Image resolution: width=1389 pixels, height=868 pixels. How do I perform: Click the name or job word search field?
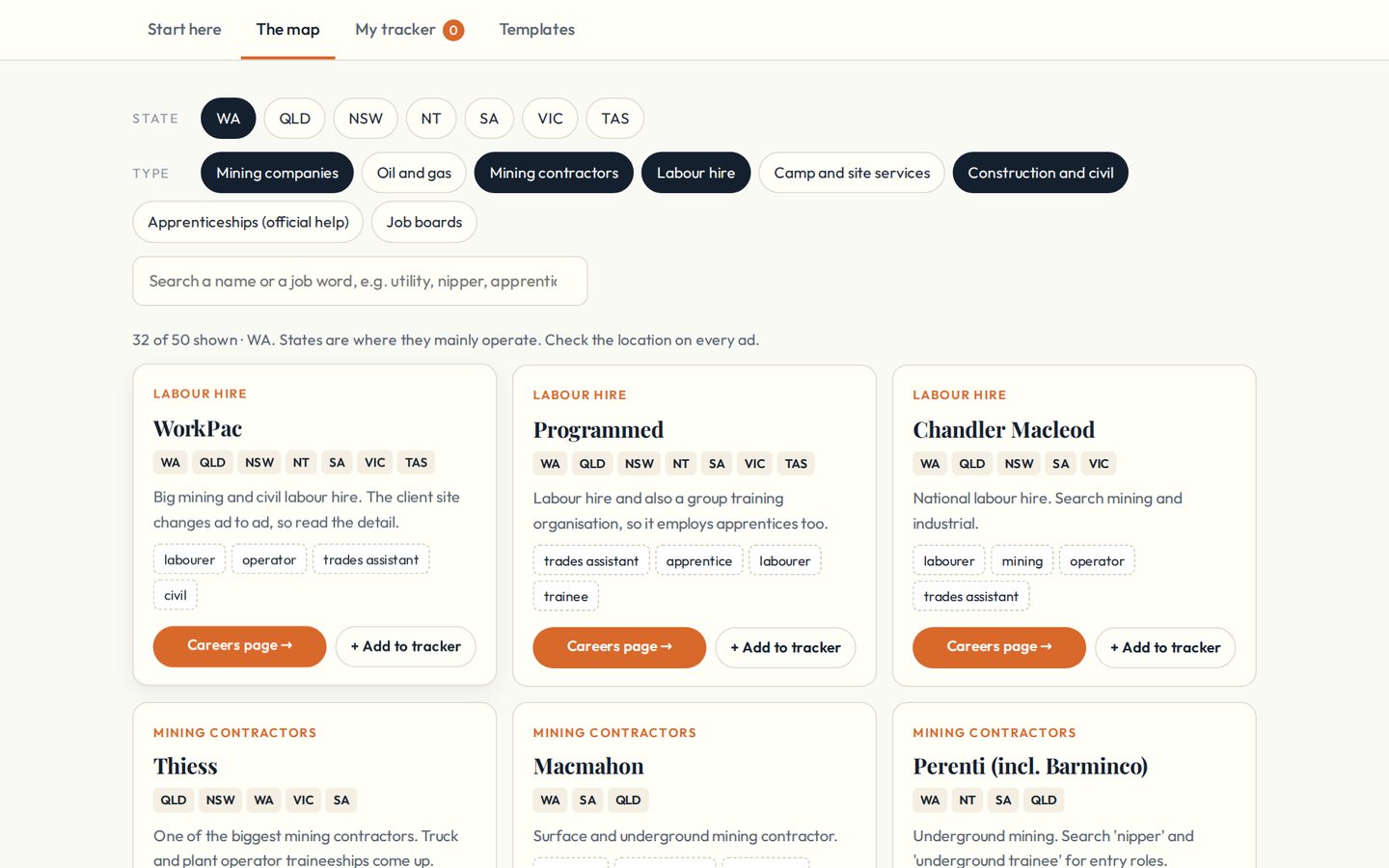[x=360, y=281]
